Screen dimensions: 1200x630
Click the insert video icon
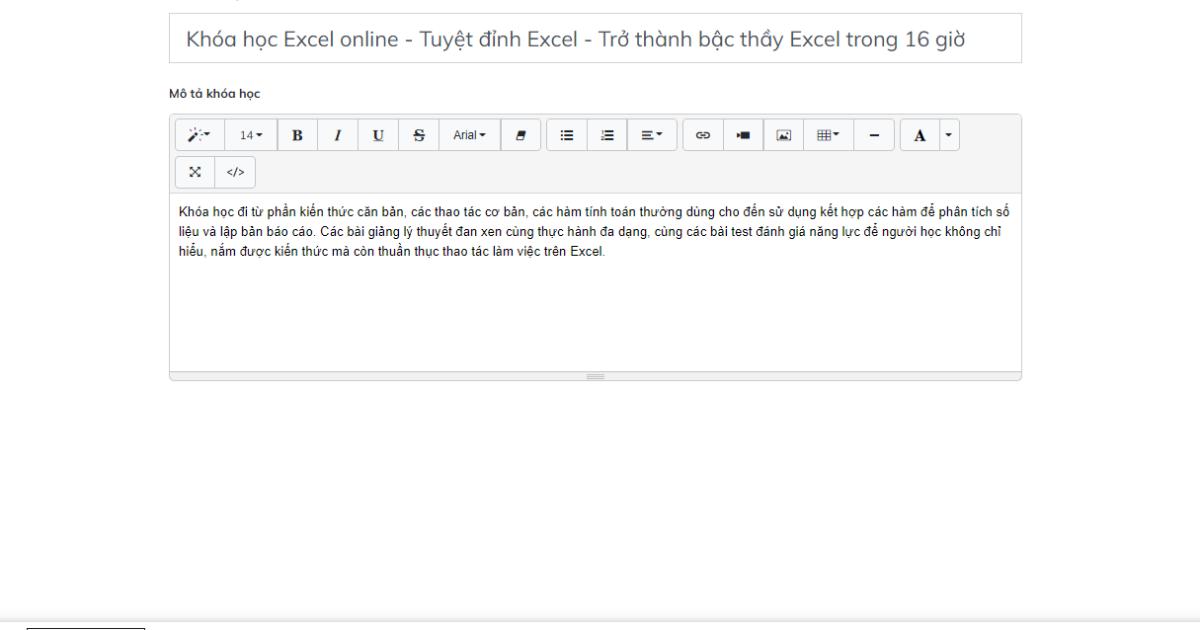pos(743,134)
